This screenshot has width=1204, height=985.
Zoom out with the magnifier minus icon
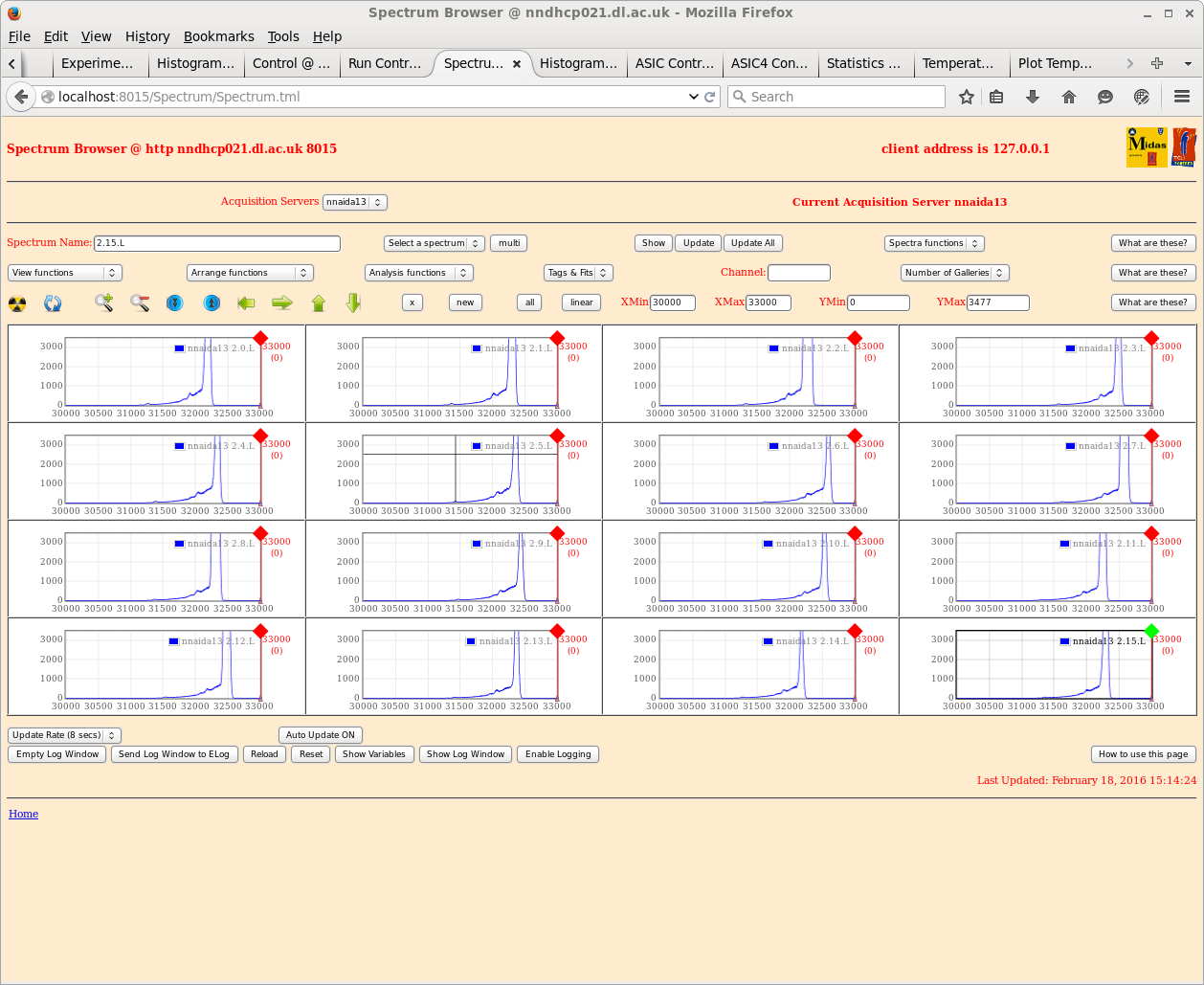pos(141,303)
